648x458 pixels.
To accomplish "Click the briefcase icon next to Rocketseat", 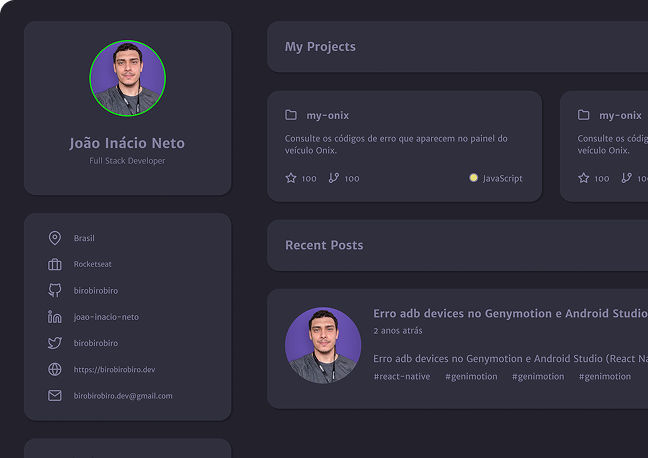I will click(55, 264).
